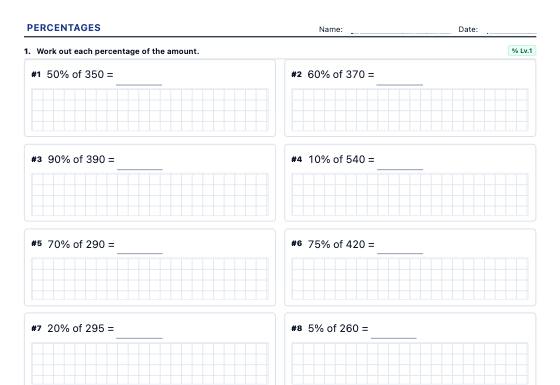Viewport: 560px width, 385px height.
Task: Click the working grid under 20% of 295
Action: [150, 364]
